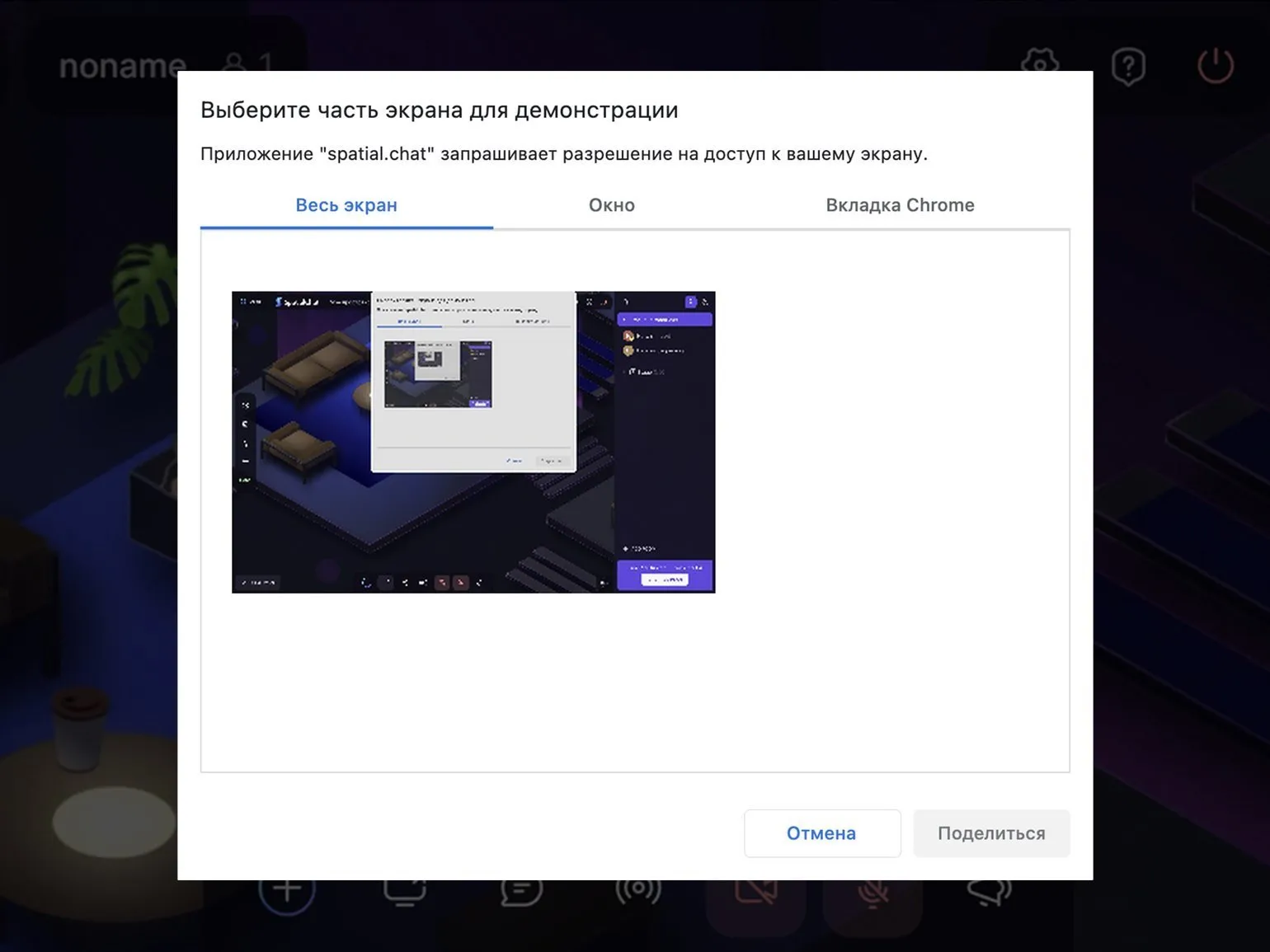
Task: Click the dialog title "Выберите часть экрана"
Action: pyautogui.click(x=439, y=110)
